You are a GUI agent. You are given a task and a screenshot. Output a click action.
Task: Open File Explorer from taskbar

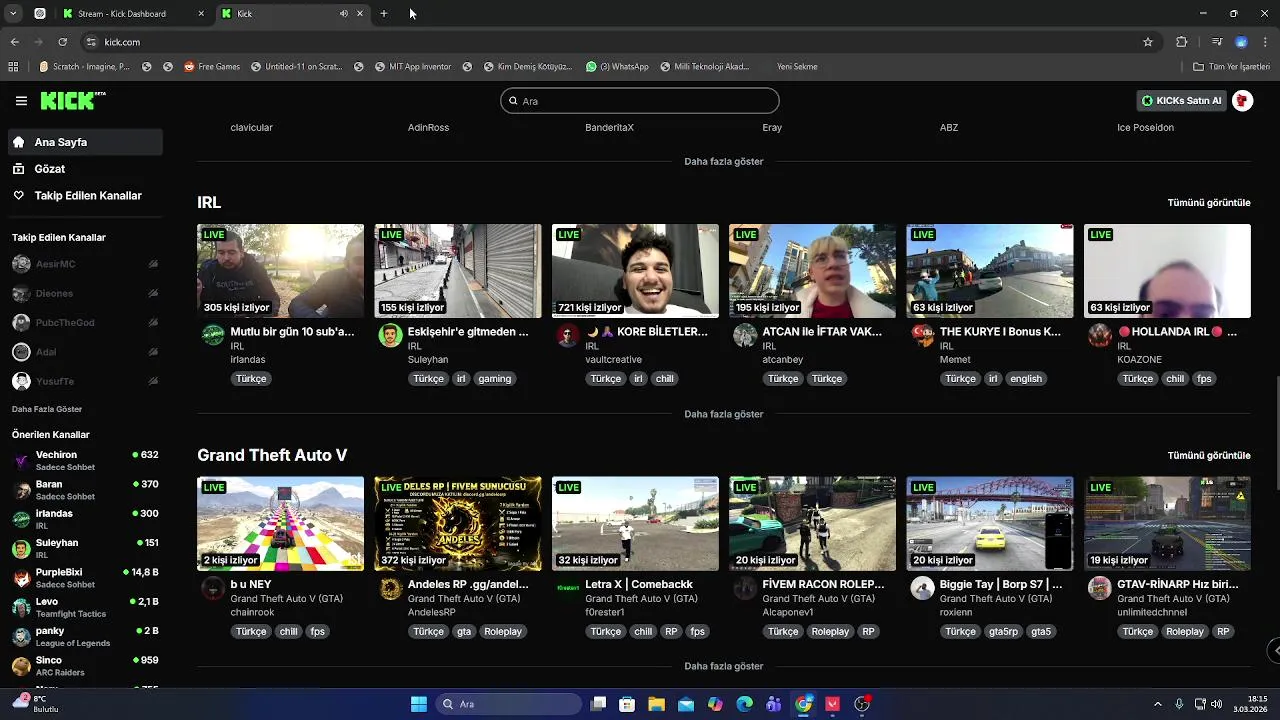tap(656, 704)
